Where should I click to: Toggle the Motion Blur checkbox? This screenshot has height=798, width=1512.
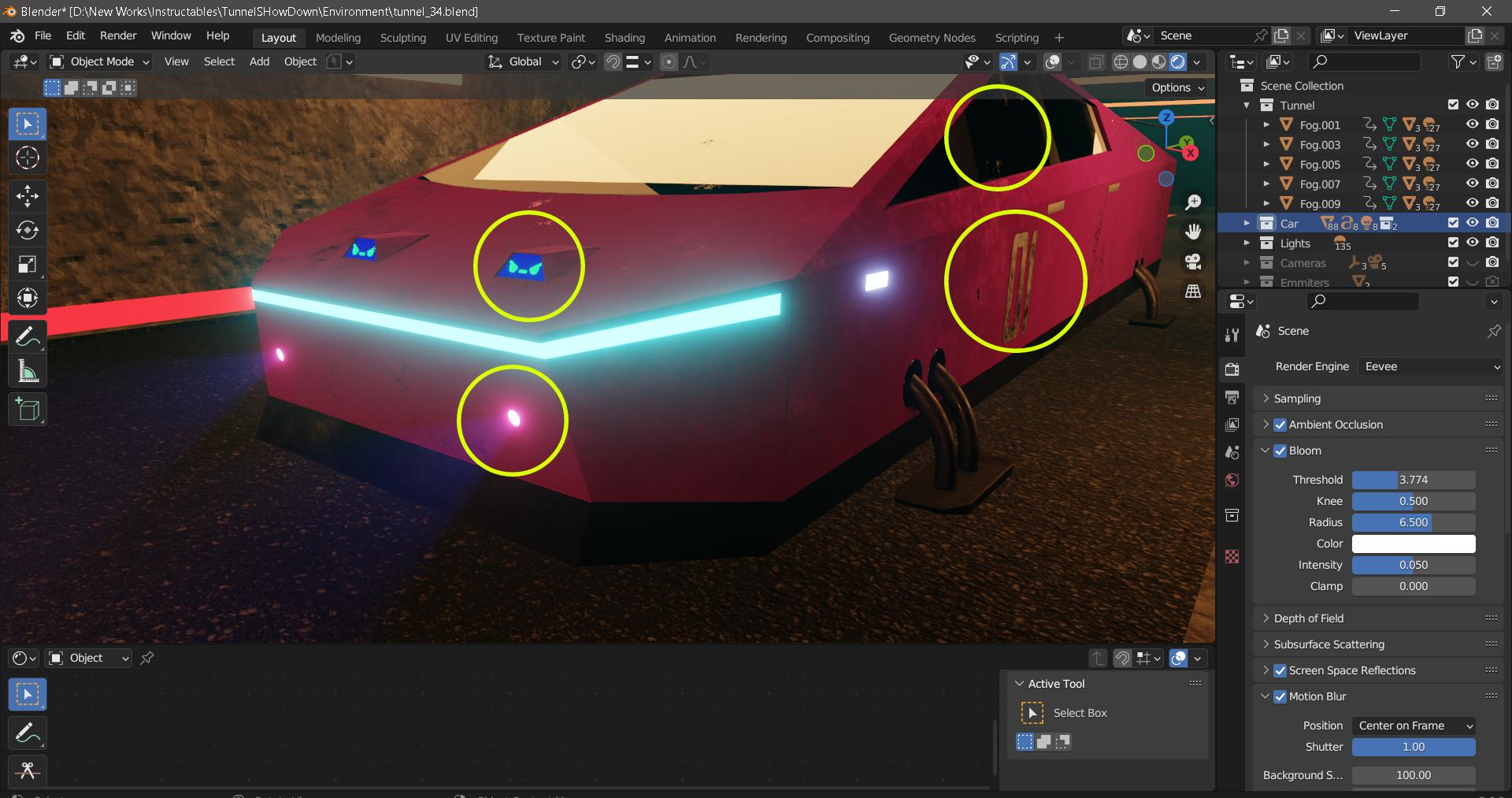(x=1280, y=696)
